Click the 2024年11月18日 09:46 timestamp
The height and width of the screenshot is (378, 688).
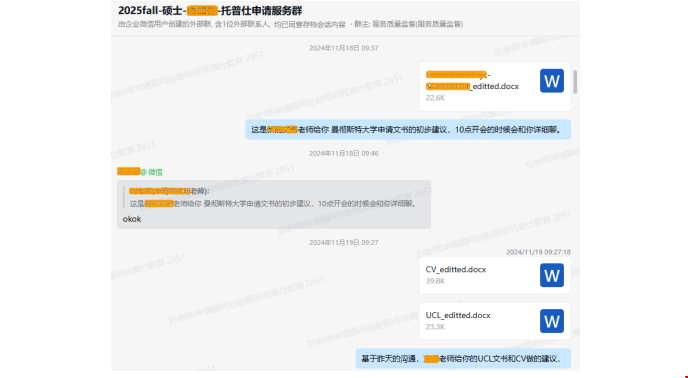coord(344,153)
